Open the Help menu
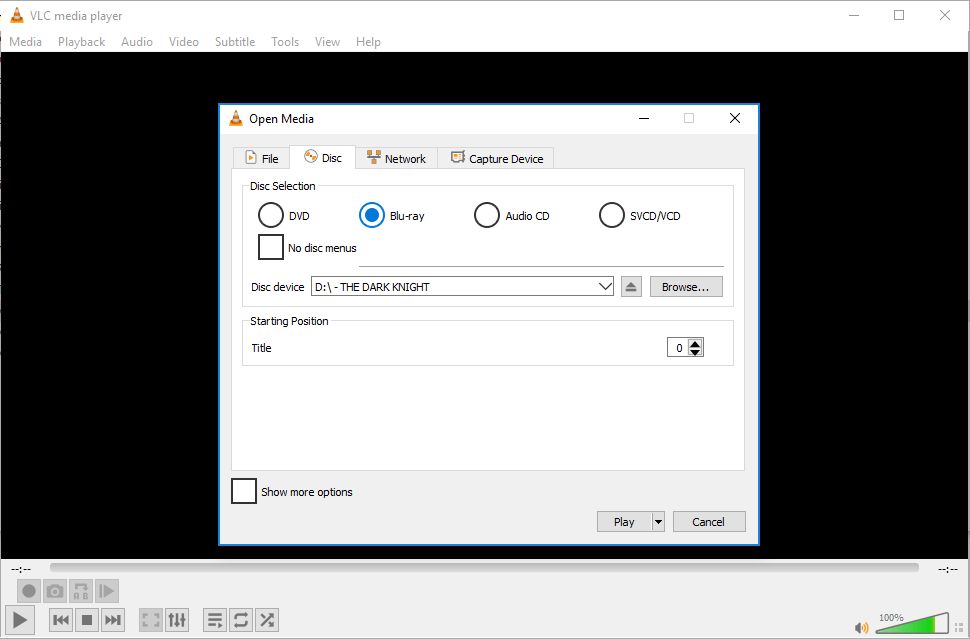Image resolution: width=970 pixels, height=639 pixels. 368,41
